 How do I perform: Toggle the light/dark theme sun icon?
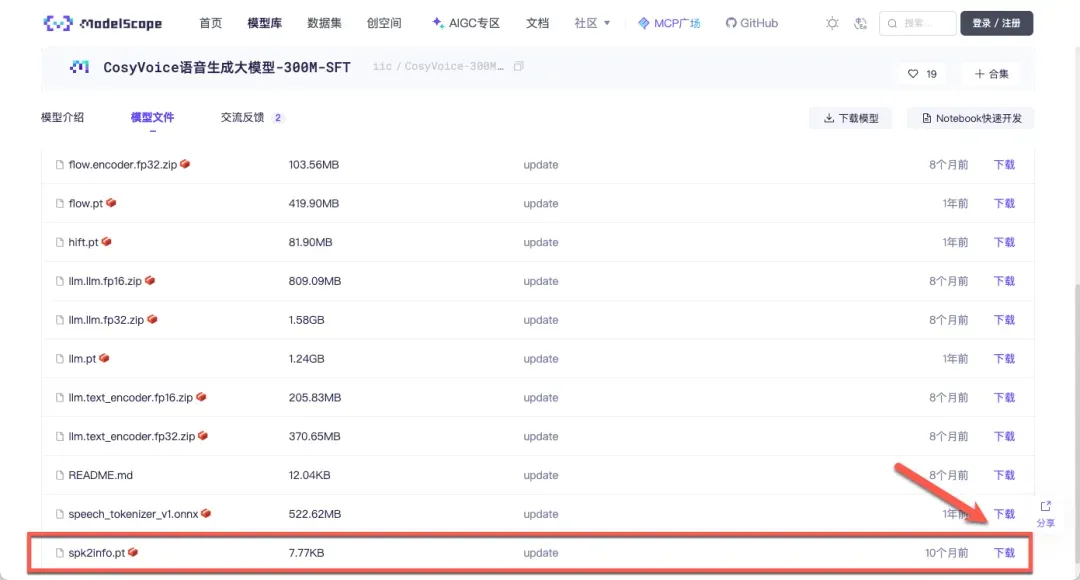point(832,23)
